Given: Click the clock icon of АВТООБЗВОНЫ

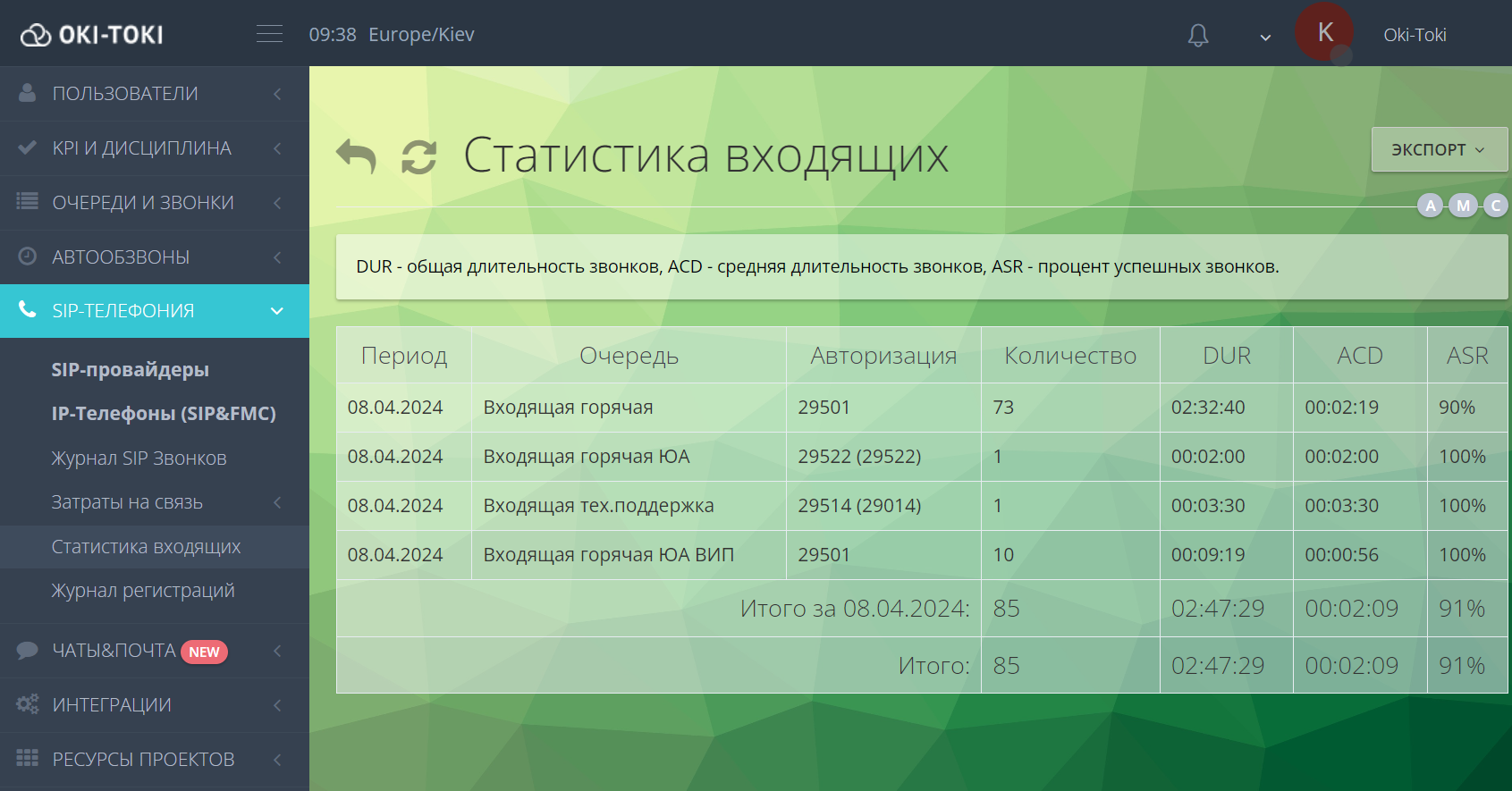Looking at the screenshot, I should tap(28, 257).
